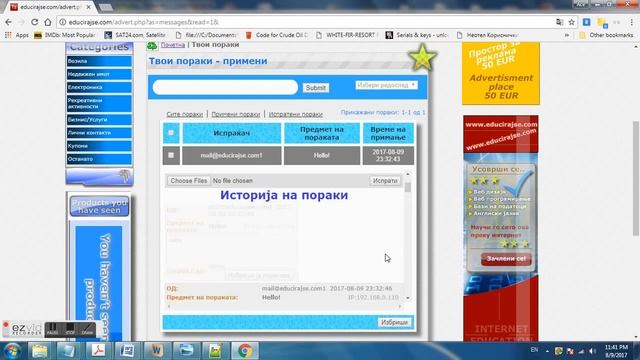
Task: Open message from mail@educirajse.com1
Action: point(231,156)
